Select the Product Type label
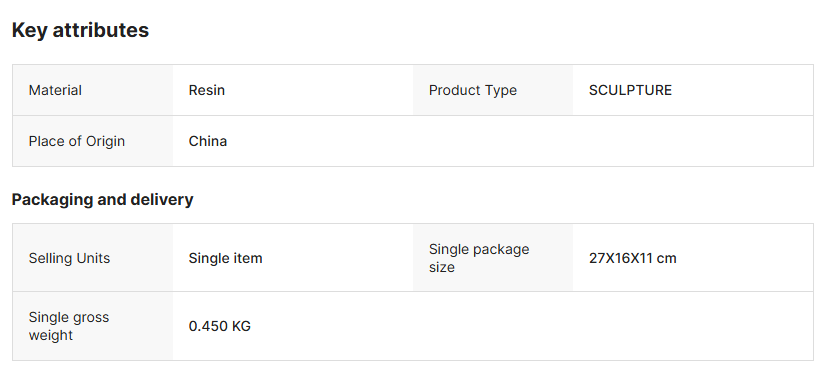The height and width of the screenshot is (370, 840). [x=472, y=90]
